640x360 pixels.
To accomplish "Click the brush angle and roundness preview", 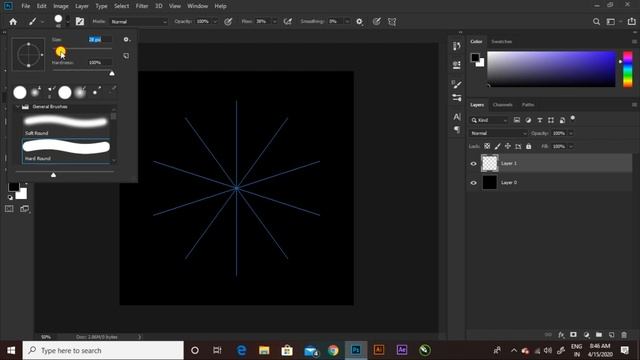I will 28,54.
